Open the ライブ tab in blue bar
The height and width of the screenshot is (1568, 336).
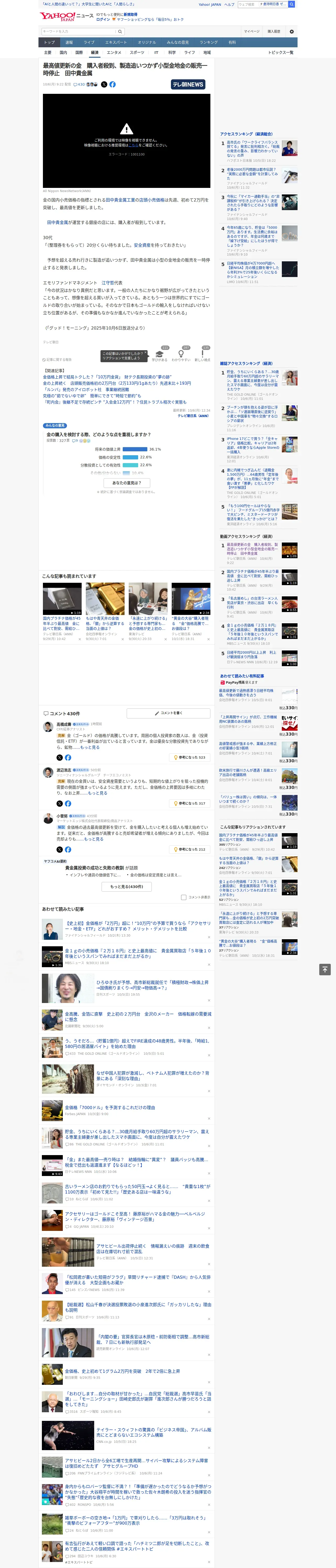(x=89, y=43)
